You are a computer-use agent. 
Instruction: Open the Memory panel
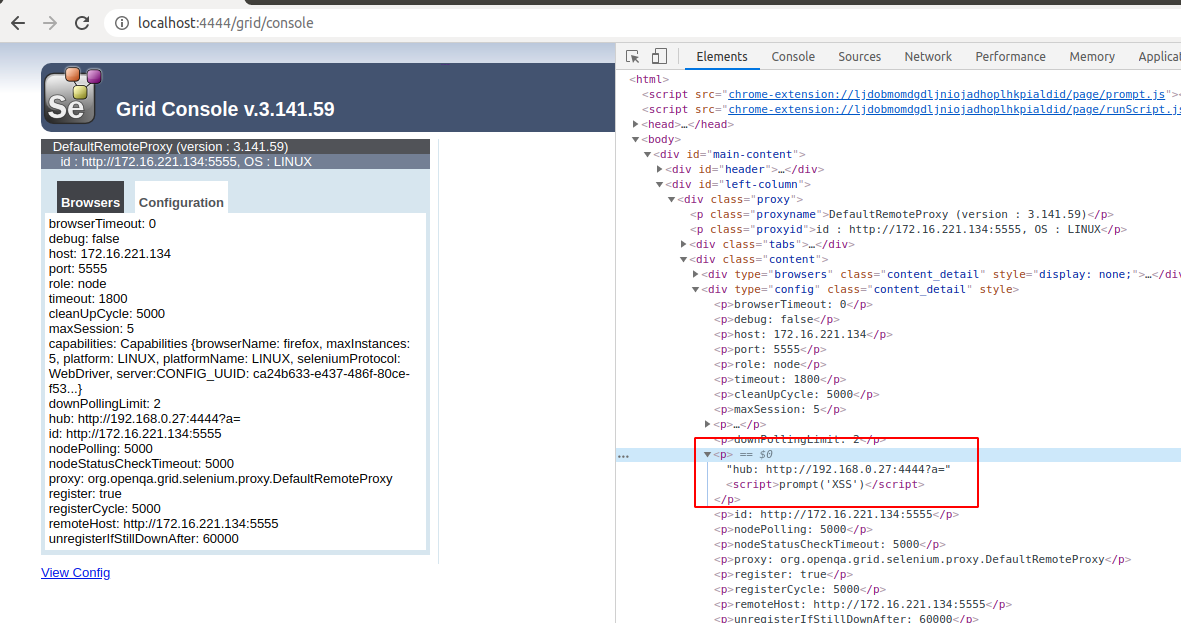point(1091,57)
